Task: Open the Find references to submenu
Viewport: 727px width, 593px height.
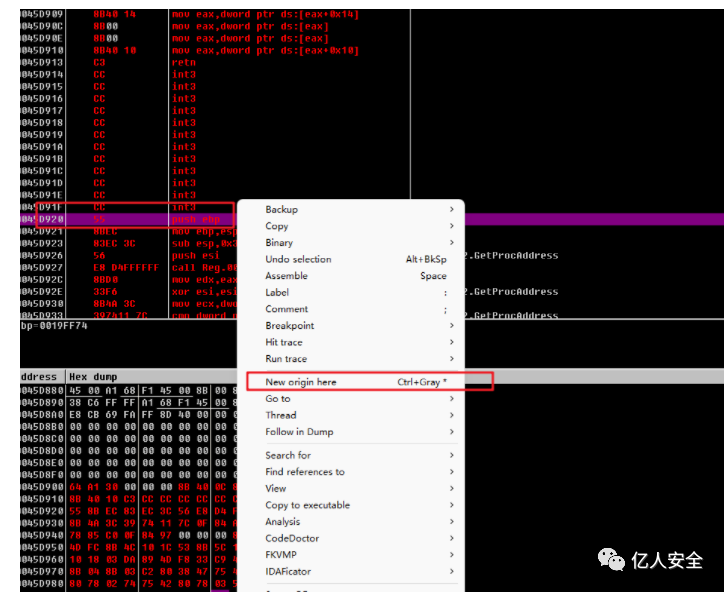Action: tap(351, 472)
